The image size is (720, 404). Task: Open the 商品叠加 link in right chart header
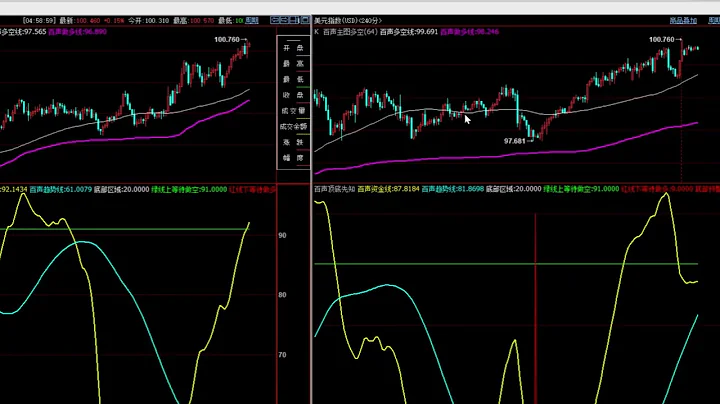pyautogui.click(x=683, y=21)
